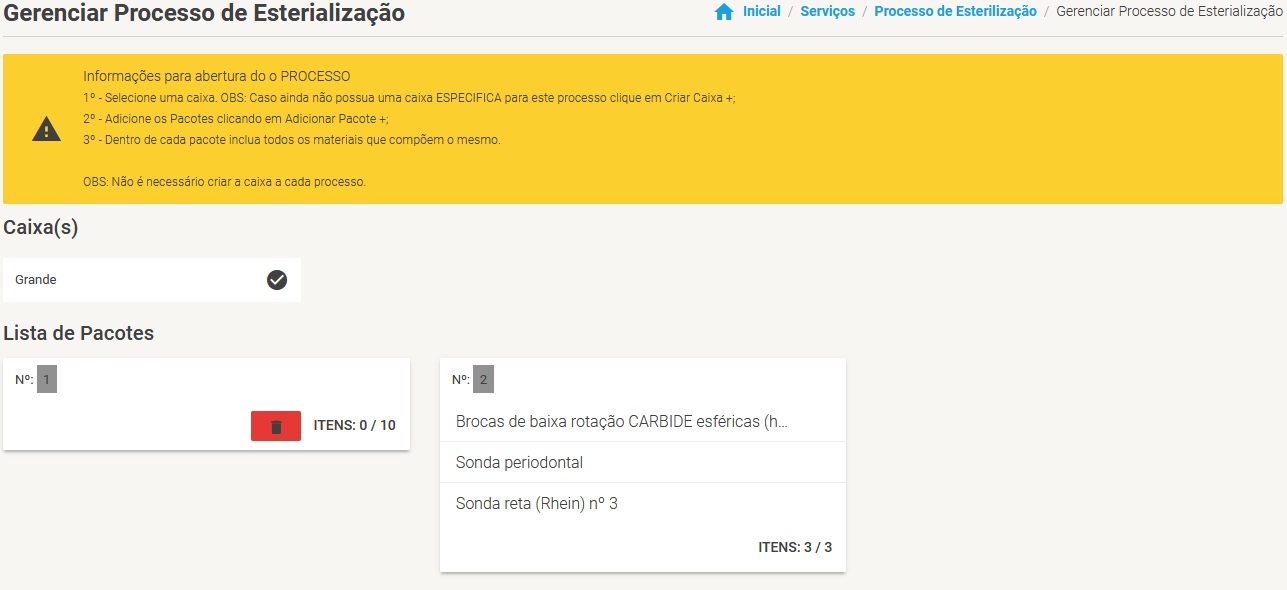Click ITENS: 0 / 10 counter
This screenshot has width=1287, height=590.
click(354, 426)
